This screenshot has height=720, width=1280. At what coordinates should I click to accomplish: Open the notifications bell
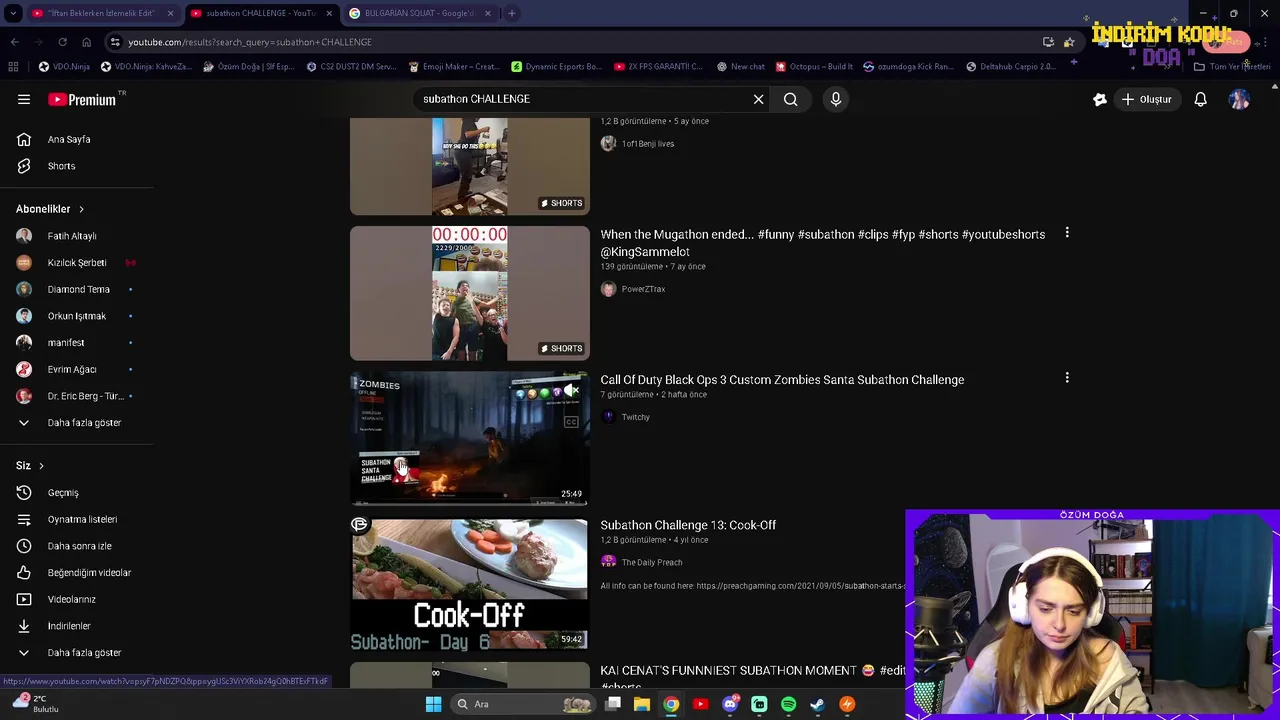click(1200, 99)
